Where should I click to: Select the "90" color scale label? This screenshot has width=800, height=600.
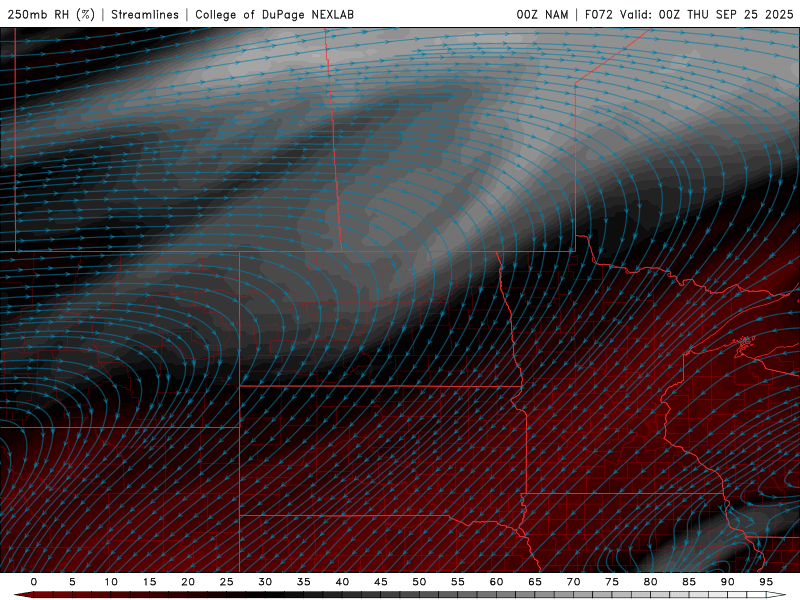[727, 582]
